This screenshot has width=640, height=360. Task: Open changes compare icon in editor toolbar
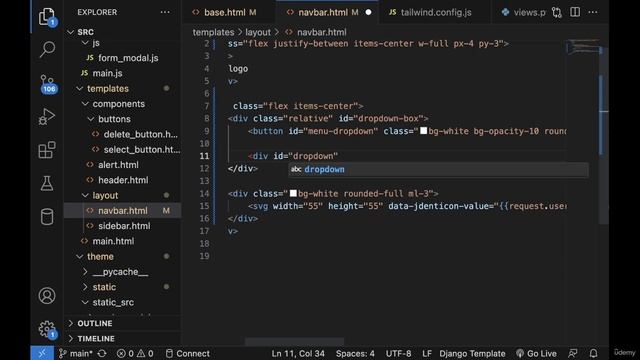tap(557, 12)
